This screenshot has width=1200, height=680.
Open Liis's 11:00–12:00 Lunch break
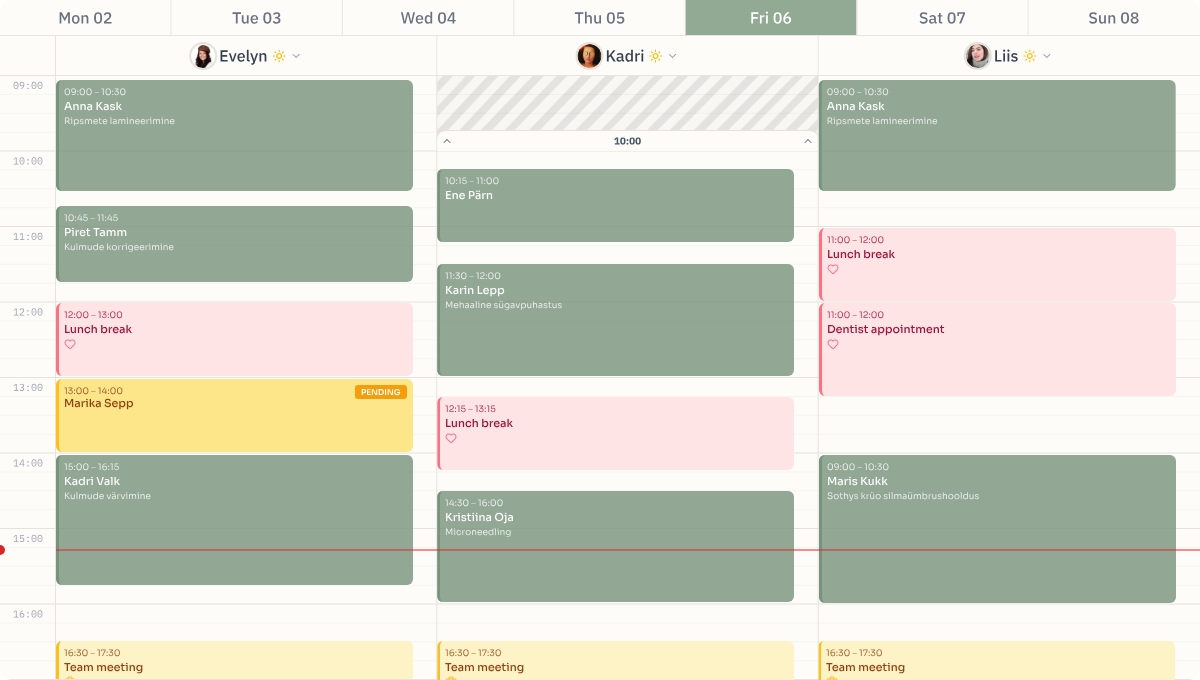pos(997,264)
